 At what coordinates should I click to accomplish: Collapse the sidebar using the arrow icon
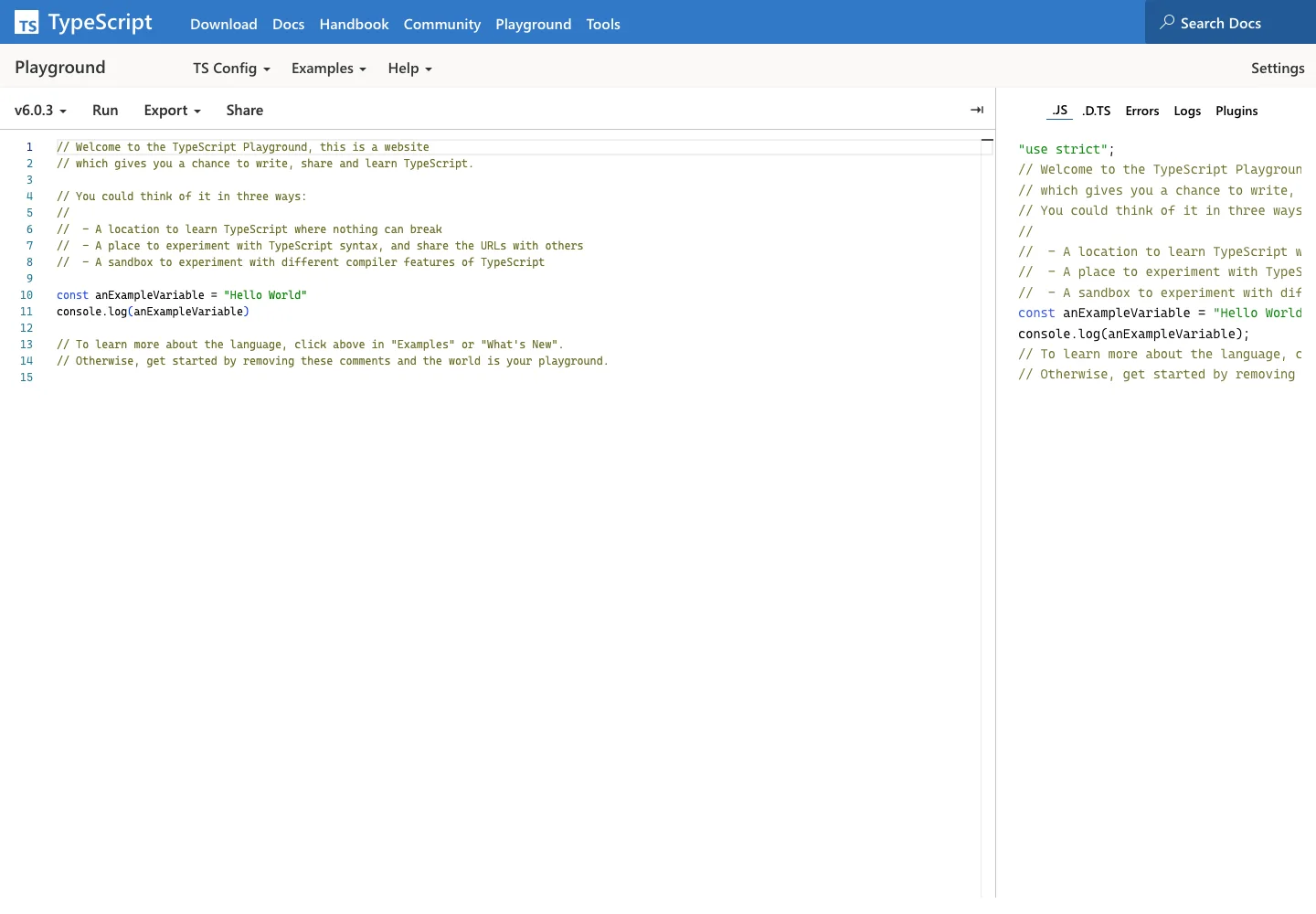977,110
